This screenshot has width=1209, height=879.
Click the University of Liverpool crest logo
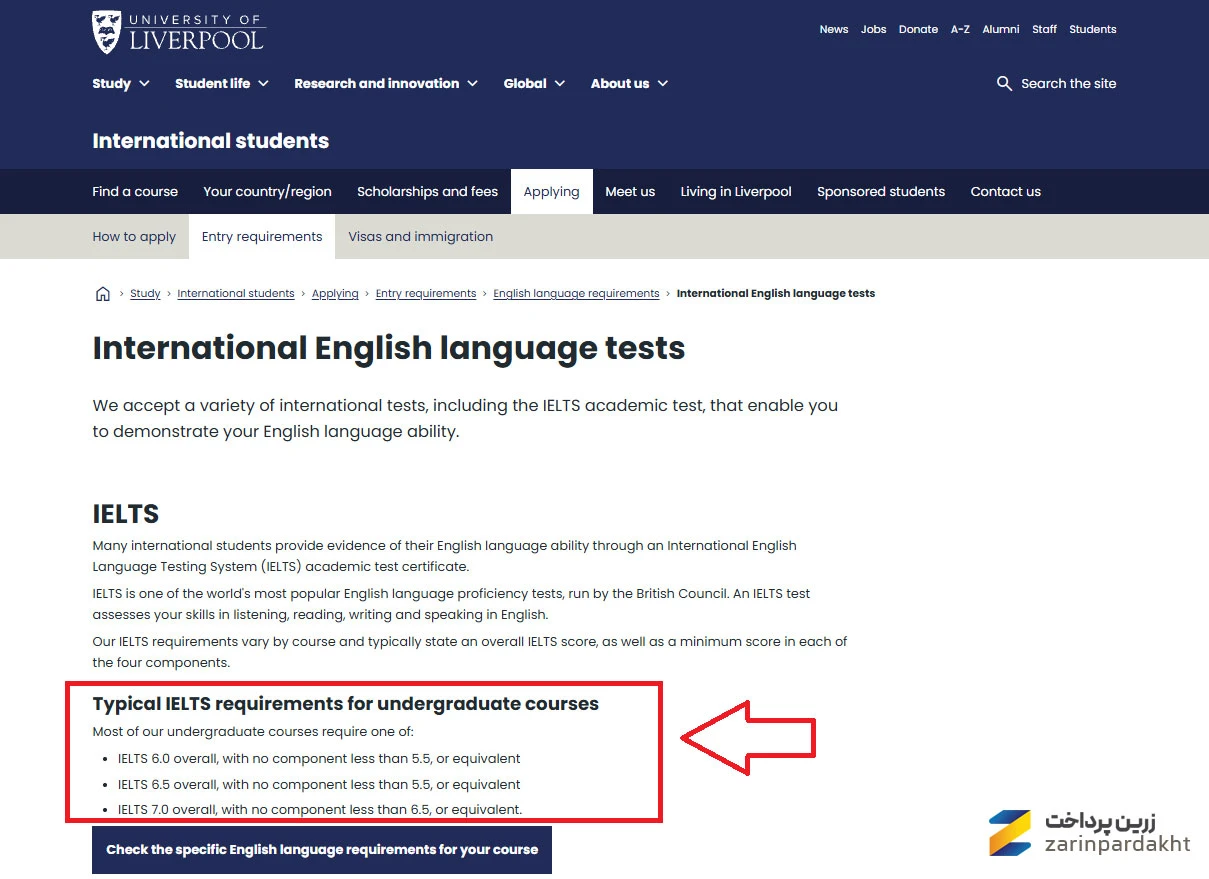coord(106,33)
